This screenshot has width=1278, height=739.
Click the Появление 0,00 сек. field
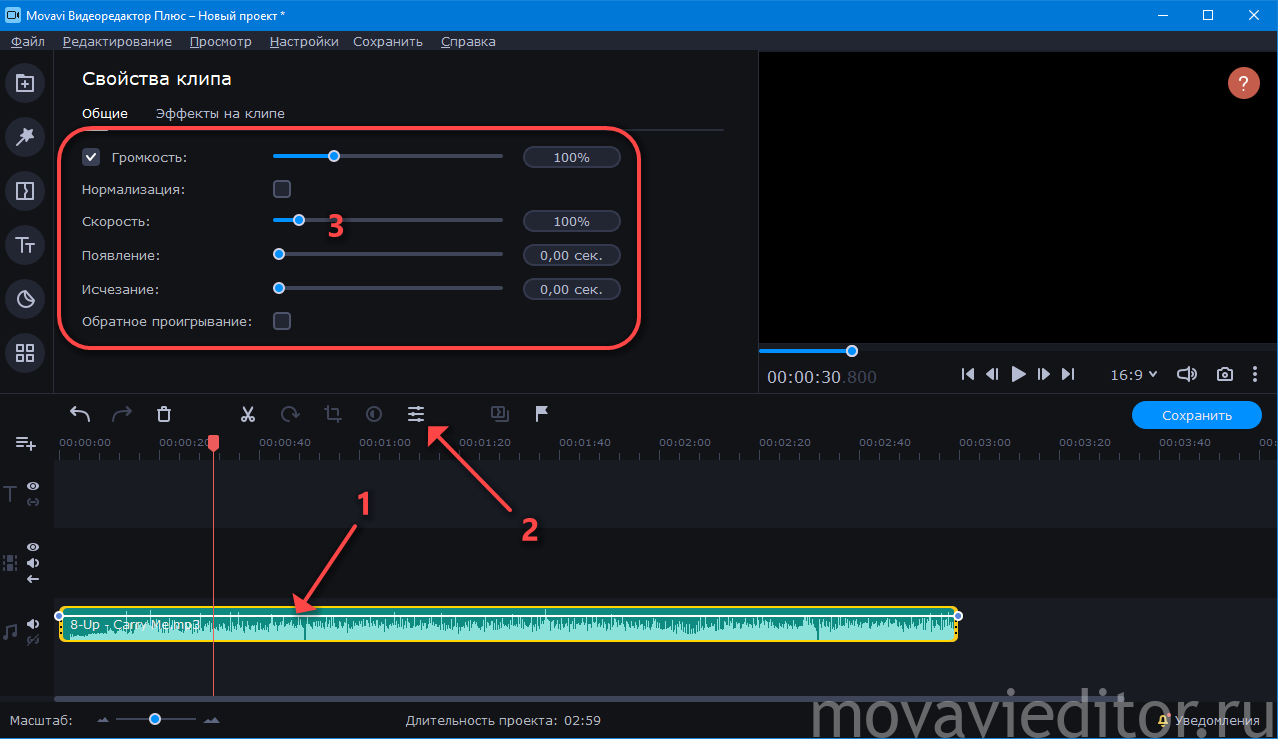572,255
